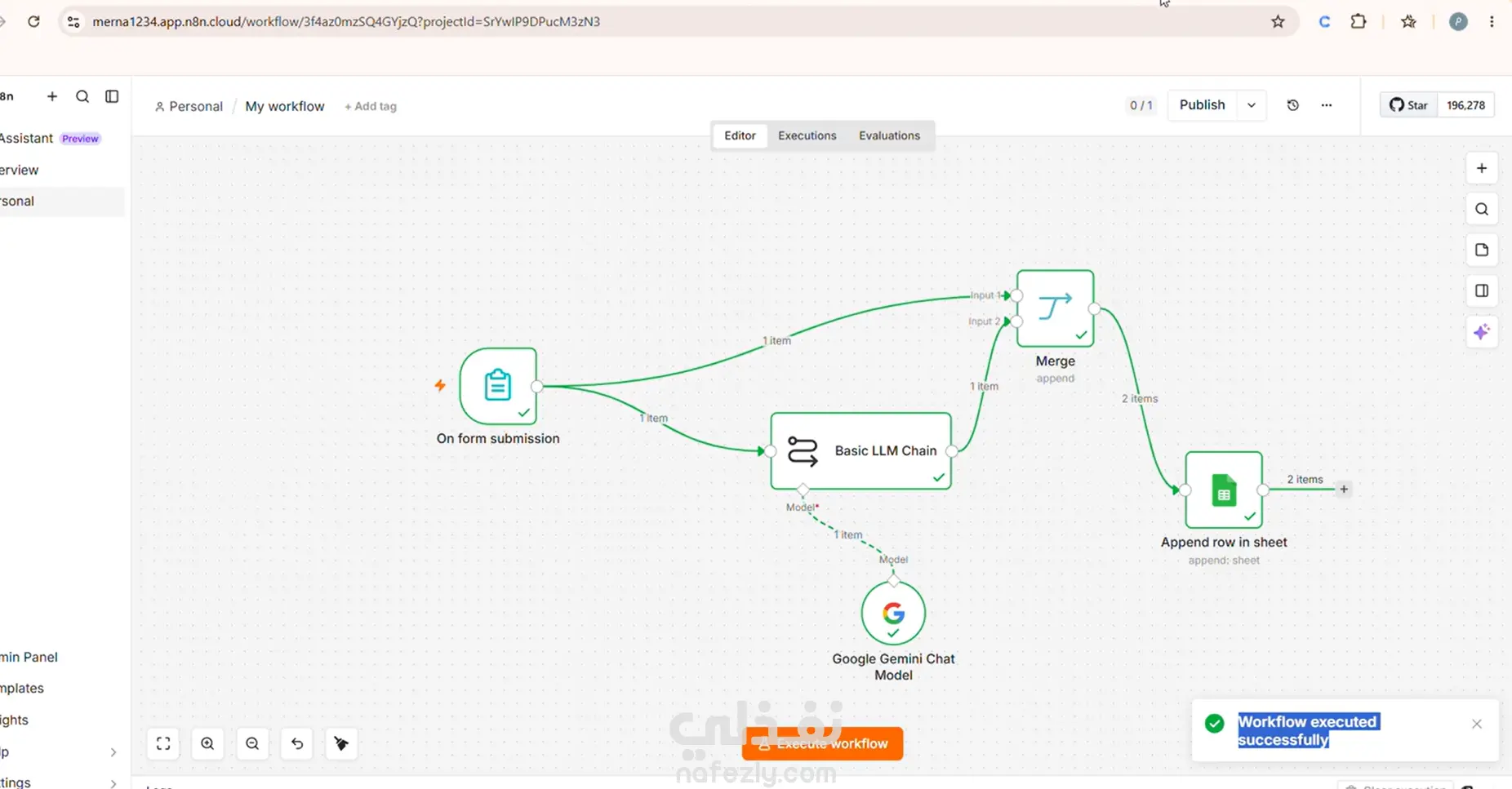The width and height of the screenshot is (1512, 789).
Task: Zoom out of the canvas
Action: [x=252, y=743]
